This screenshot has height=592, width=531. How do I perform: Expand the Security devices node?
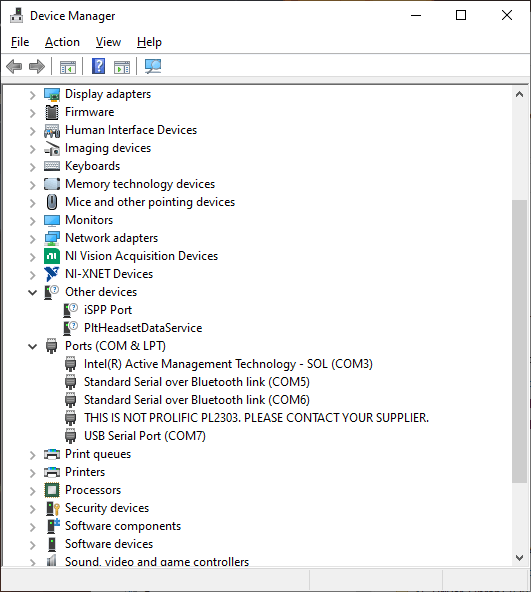click(x=33, y=509)
